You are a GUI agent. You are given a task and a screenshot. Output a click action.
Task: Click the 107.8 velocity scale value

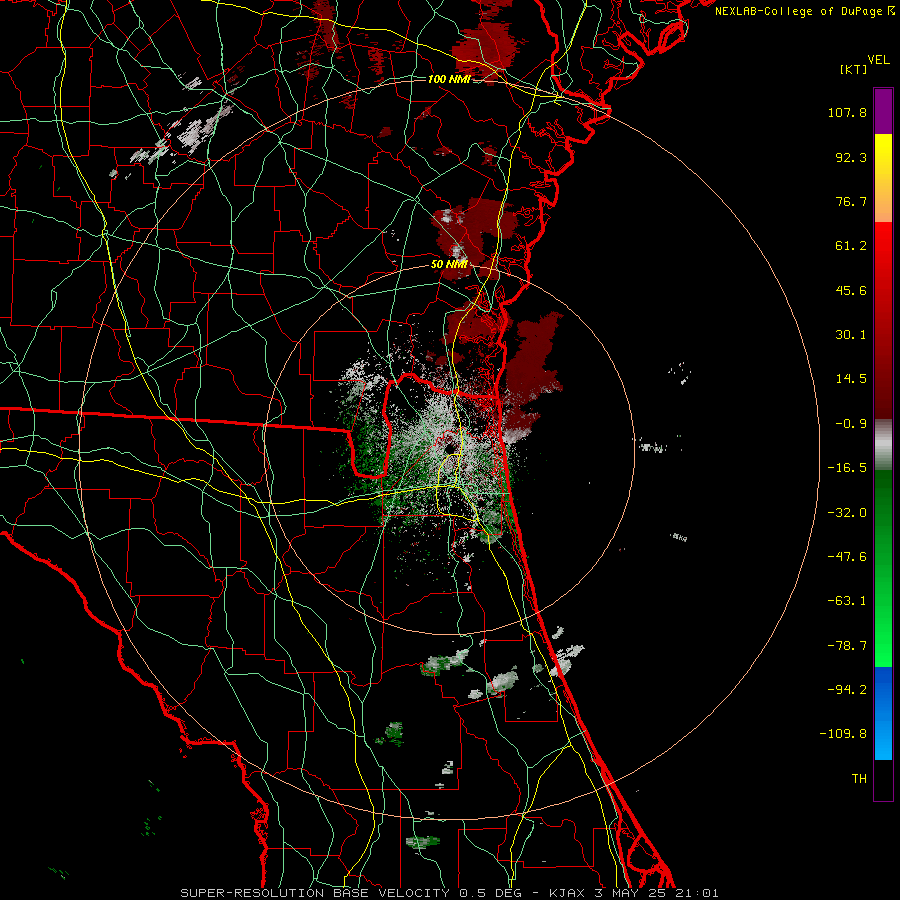[847, 112]
